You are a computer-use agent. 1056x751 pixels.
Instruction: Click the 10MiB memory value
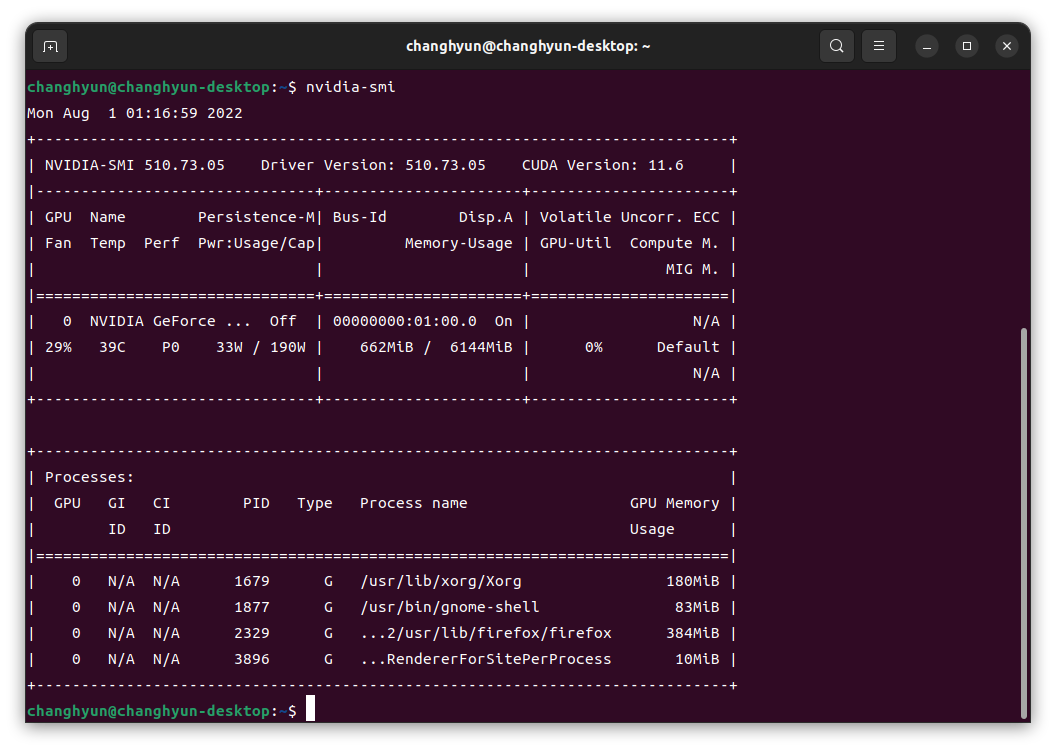tap(697, 659)
